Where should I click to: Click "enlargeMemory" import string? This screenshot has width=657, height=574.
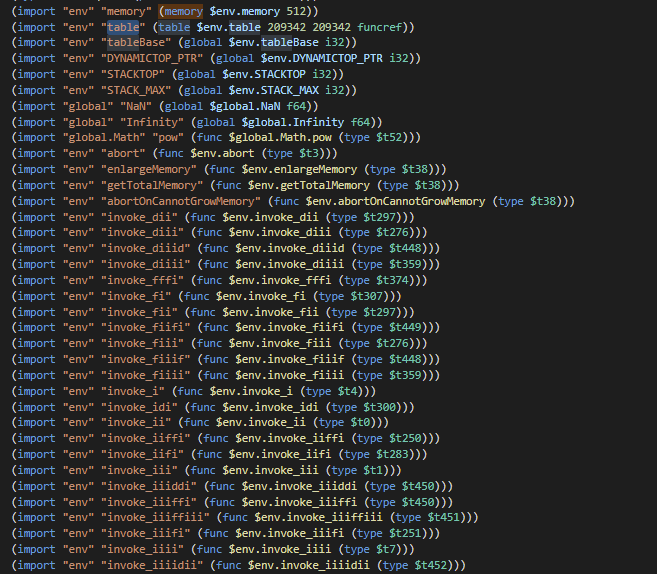click(x=149, y=170)
